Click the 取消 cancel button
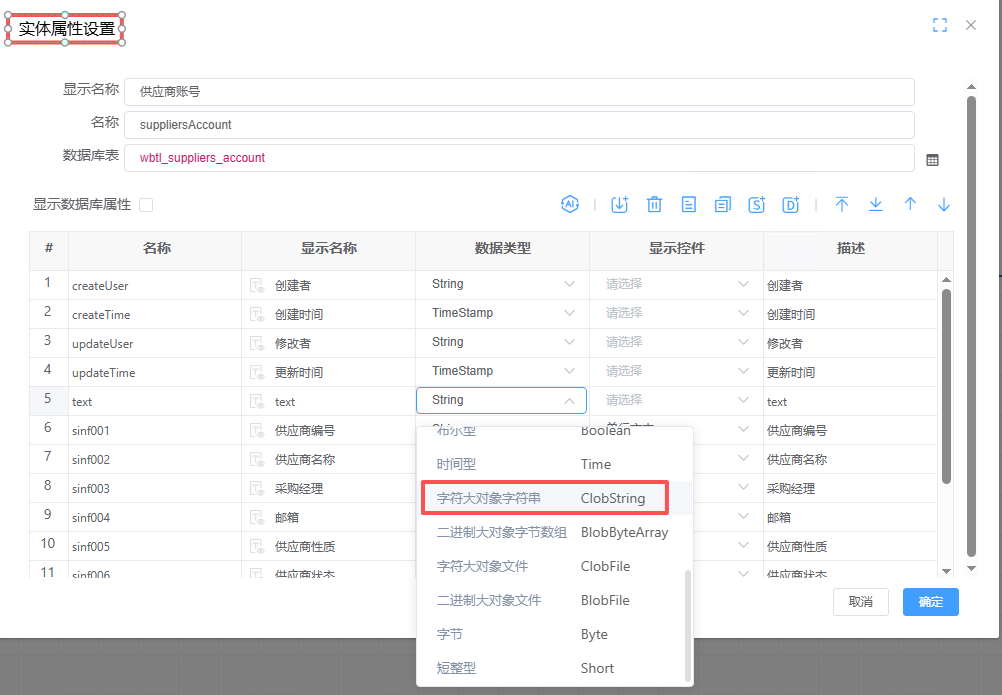 (860, 602)
